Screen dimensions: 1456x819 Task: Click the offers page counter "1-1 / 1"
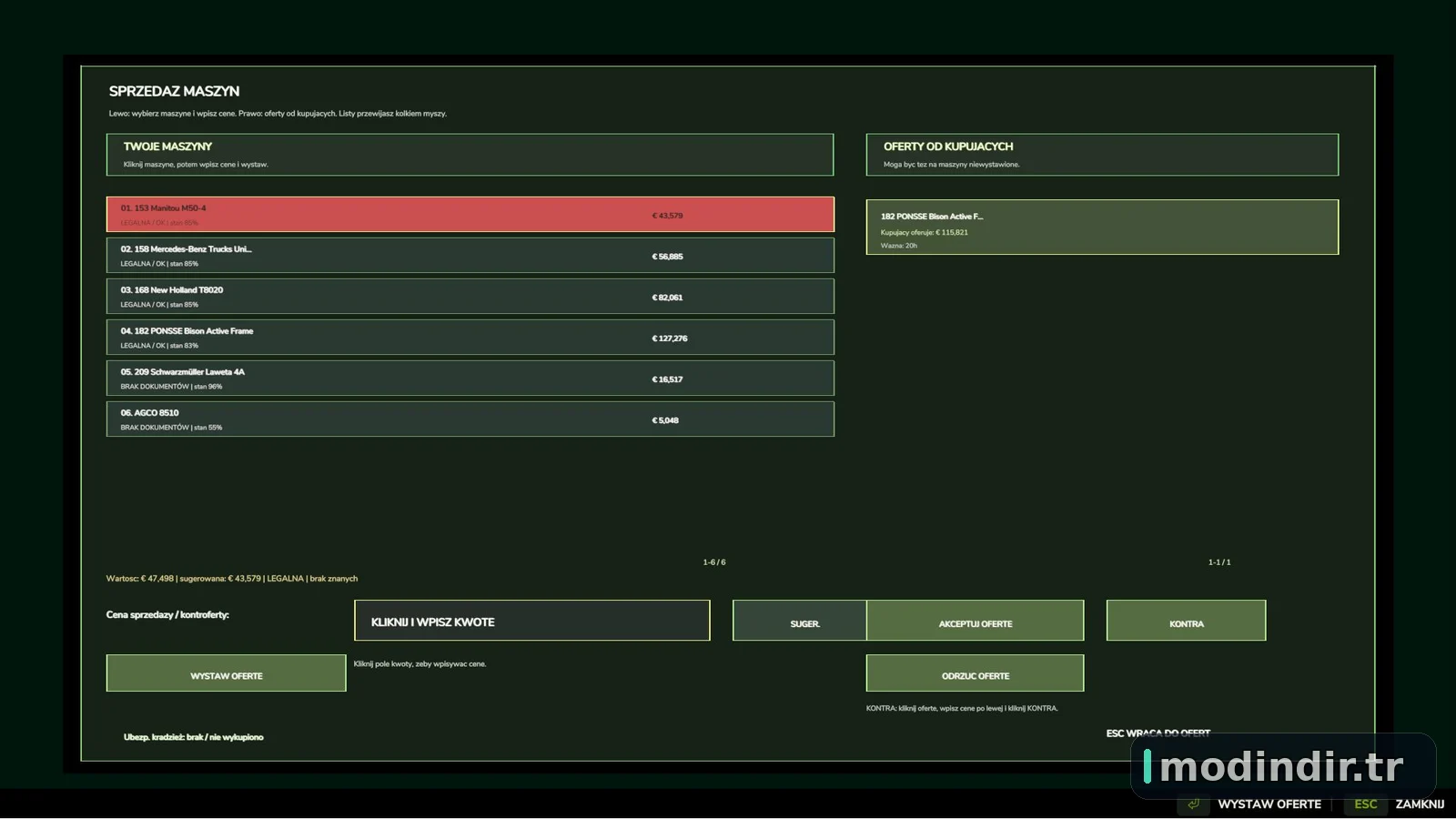(1219, 562)
